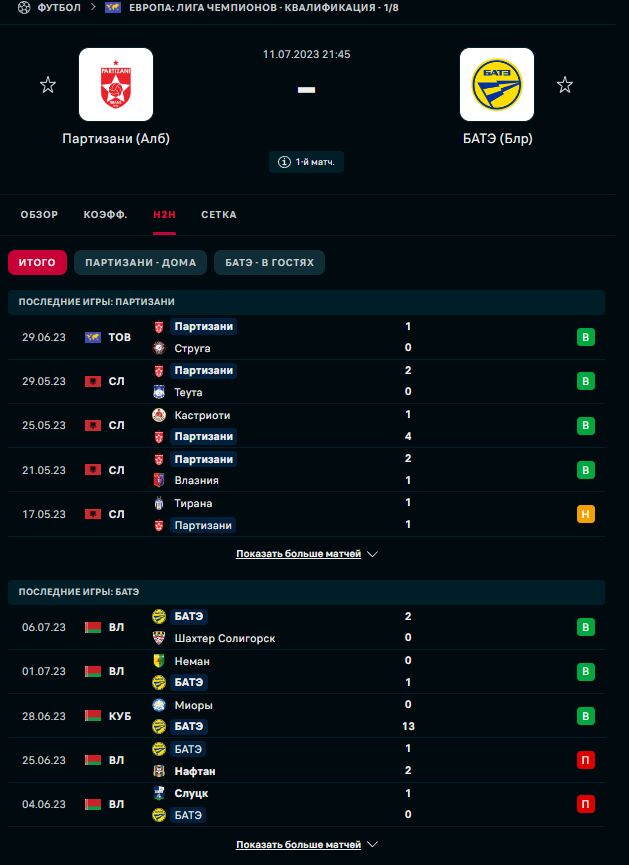The width and height of the screenshot is (629, 865).
Task: Switch to the КОЭФФ. tab
Action: (x=105, y=215)
